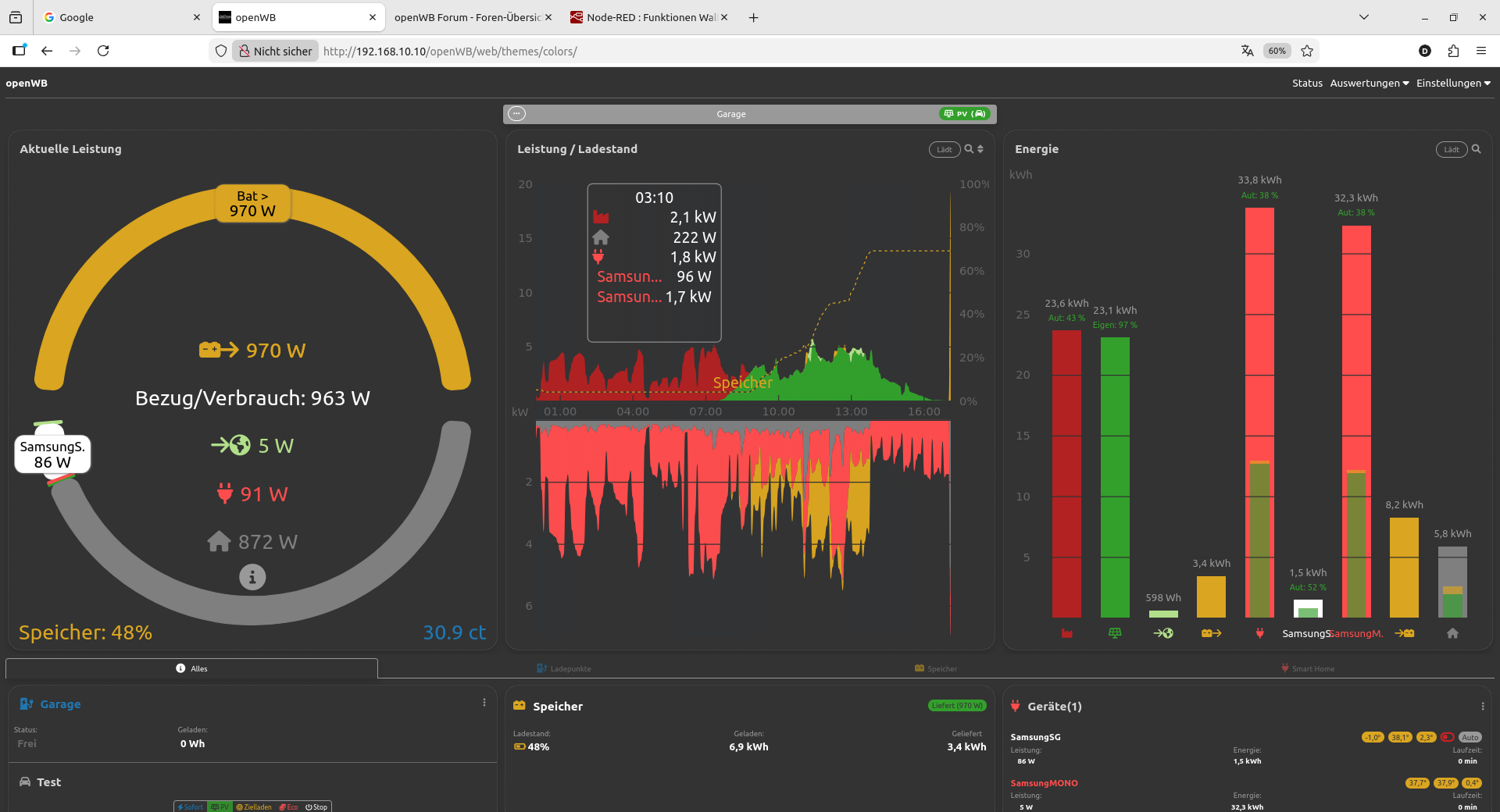Click the info icon in the power circle
Image resolution: width=1500 pixels, height=812 pixels.
pos(252,578)
